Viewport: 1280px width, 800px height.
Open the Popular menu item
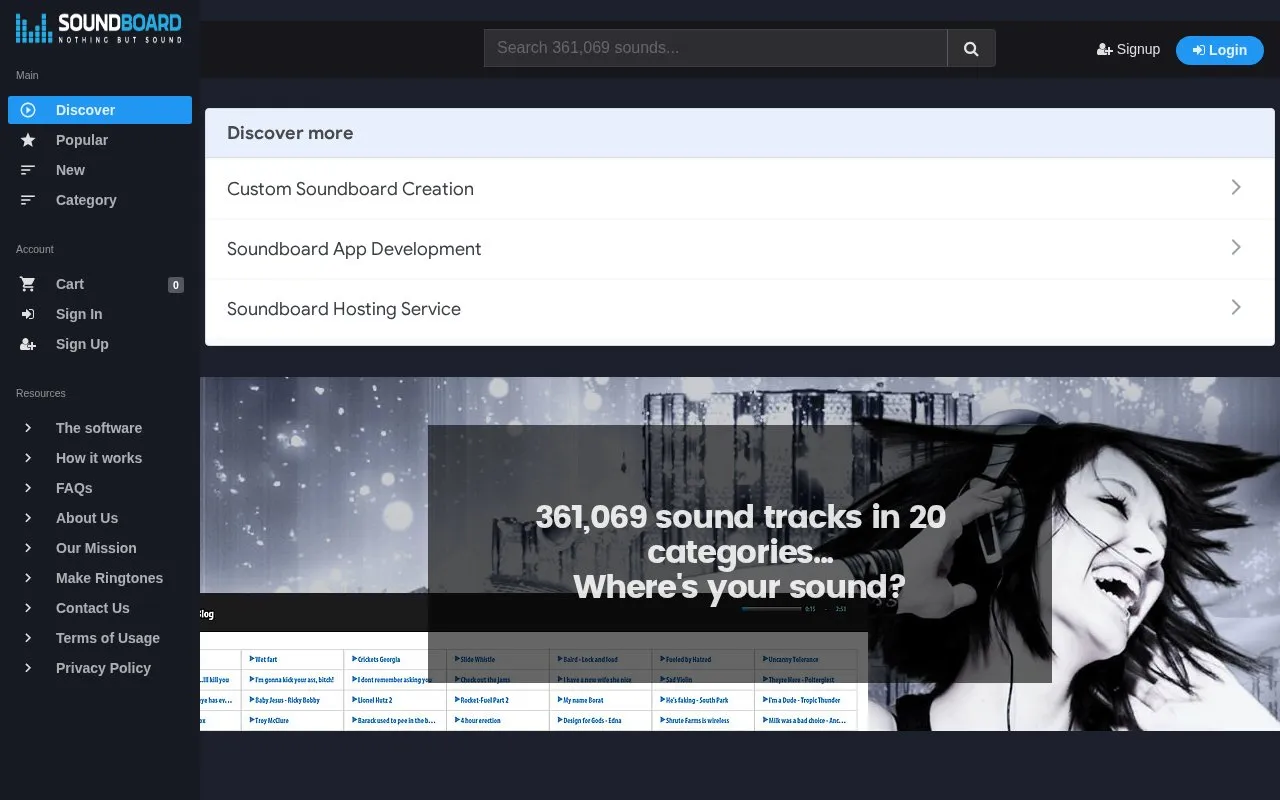pyautogui.click(x=100, y=140)
